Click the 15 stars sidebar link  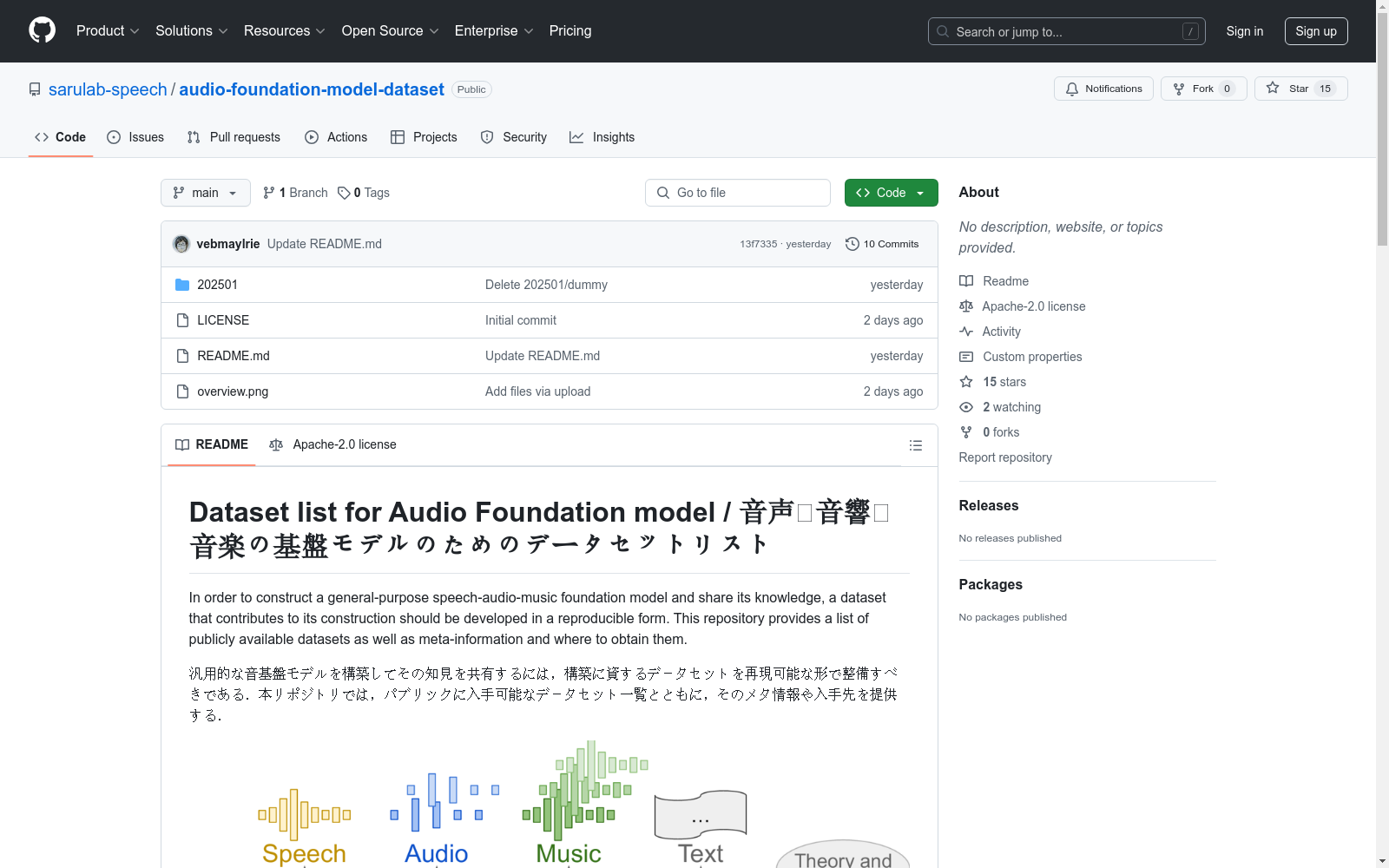click(1004, 382)
